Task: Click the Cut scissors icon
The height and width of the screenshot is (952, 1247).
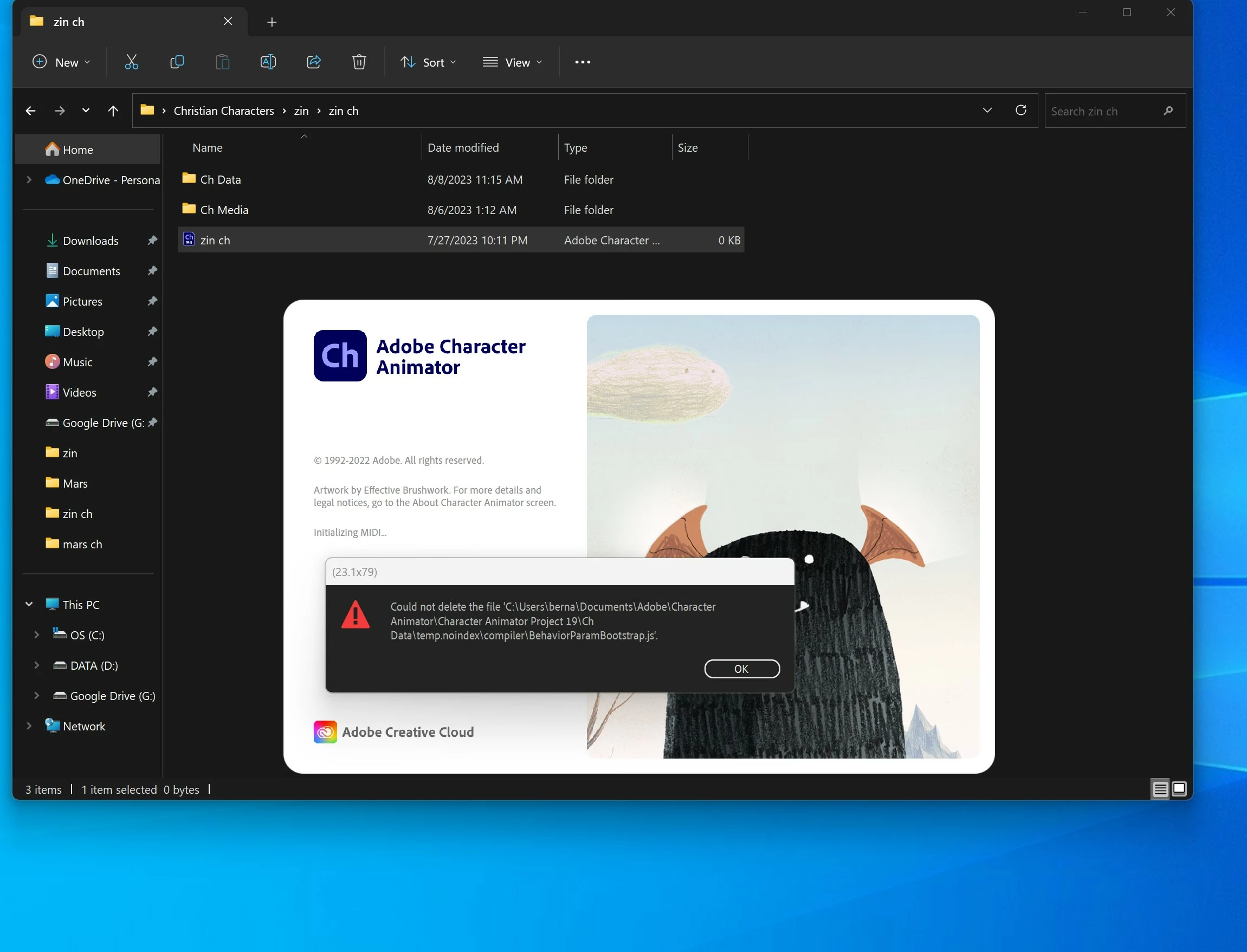Action: point(132,62)
